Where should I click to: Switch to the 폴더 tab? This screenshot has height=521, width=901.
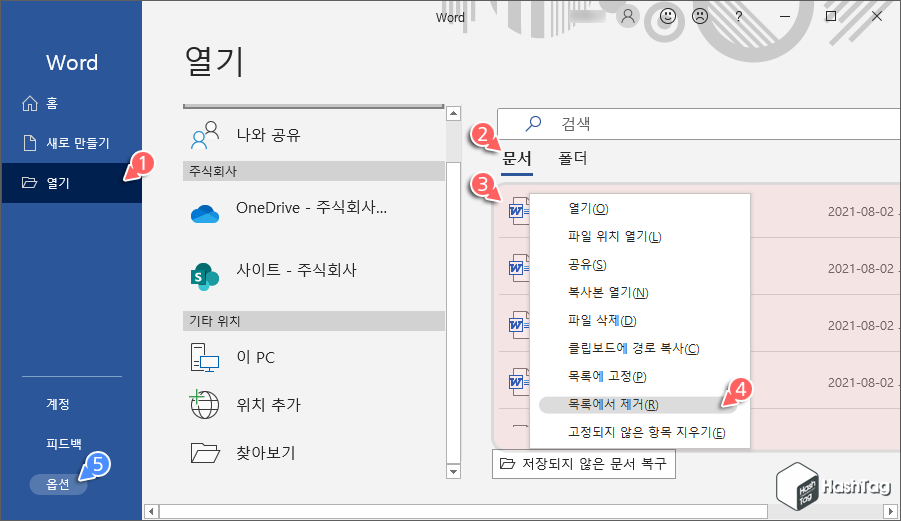click(572, 158)
